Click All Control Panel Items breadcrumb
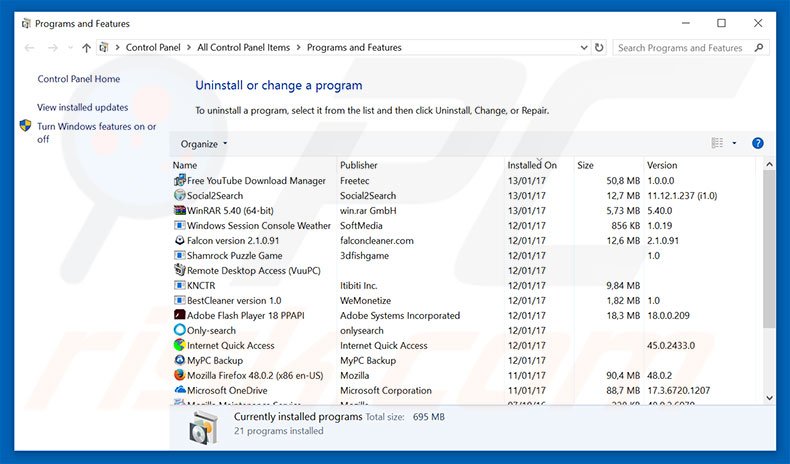This screenshot has height=464, width=790. [x=243, y=48]
